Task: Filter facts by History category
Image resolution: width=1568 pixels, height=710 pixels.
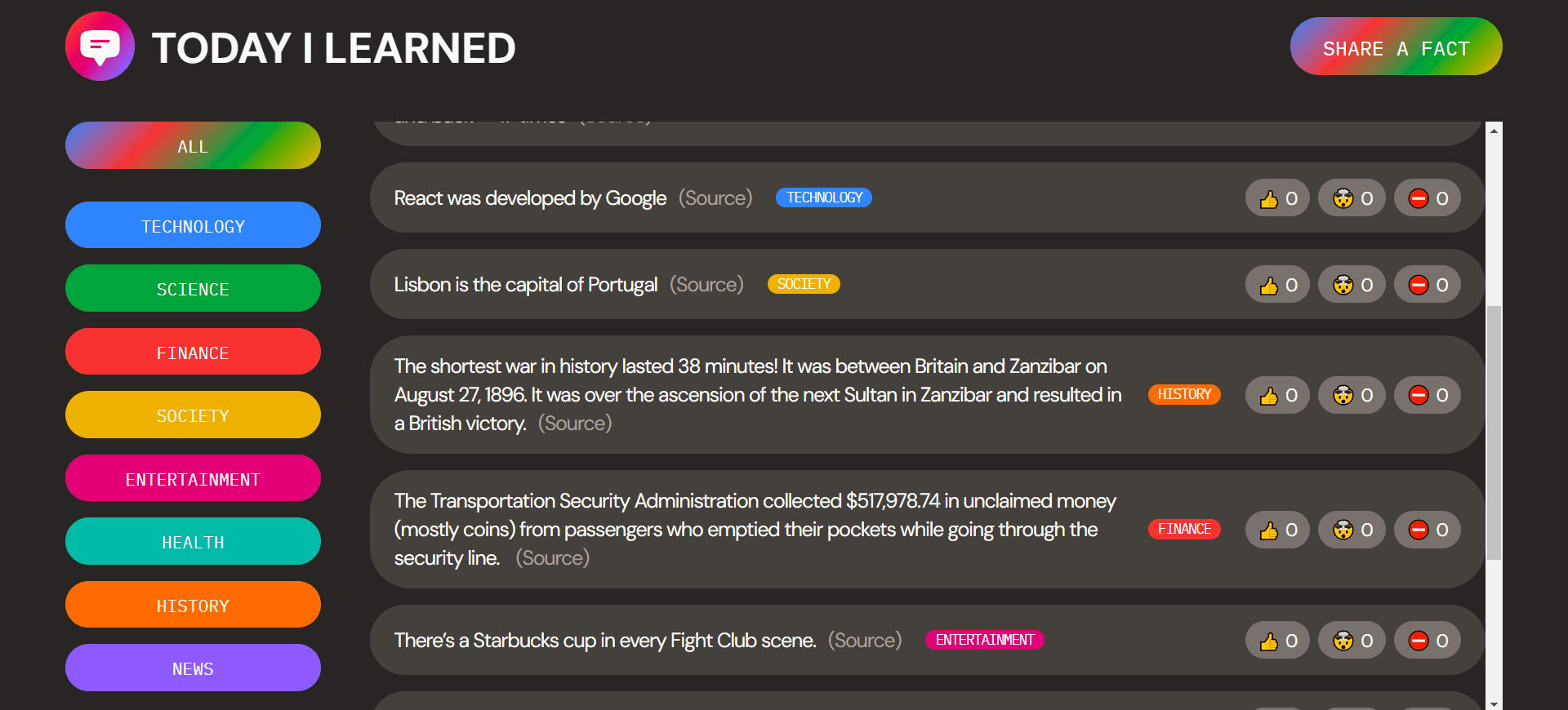Action: (193, 605)
